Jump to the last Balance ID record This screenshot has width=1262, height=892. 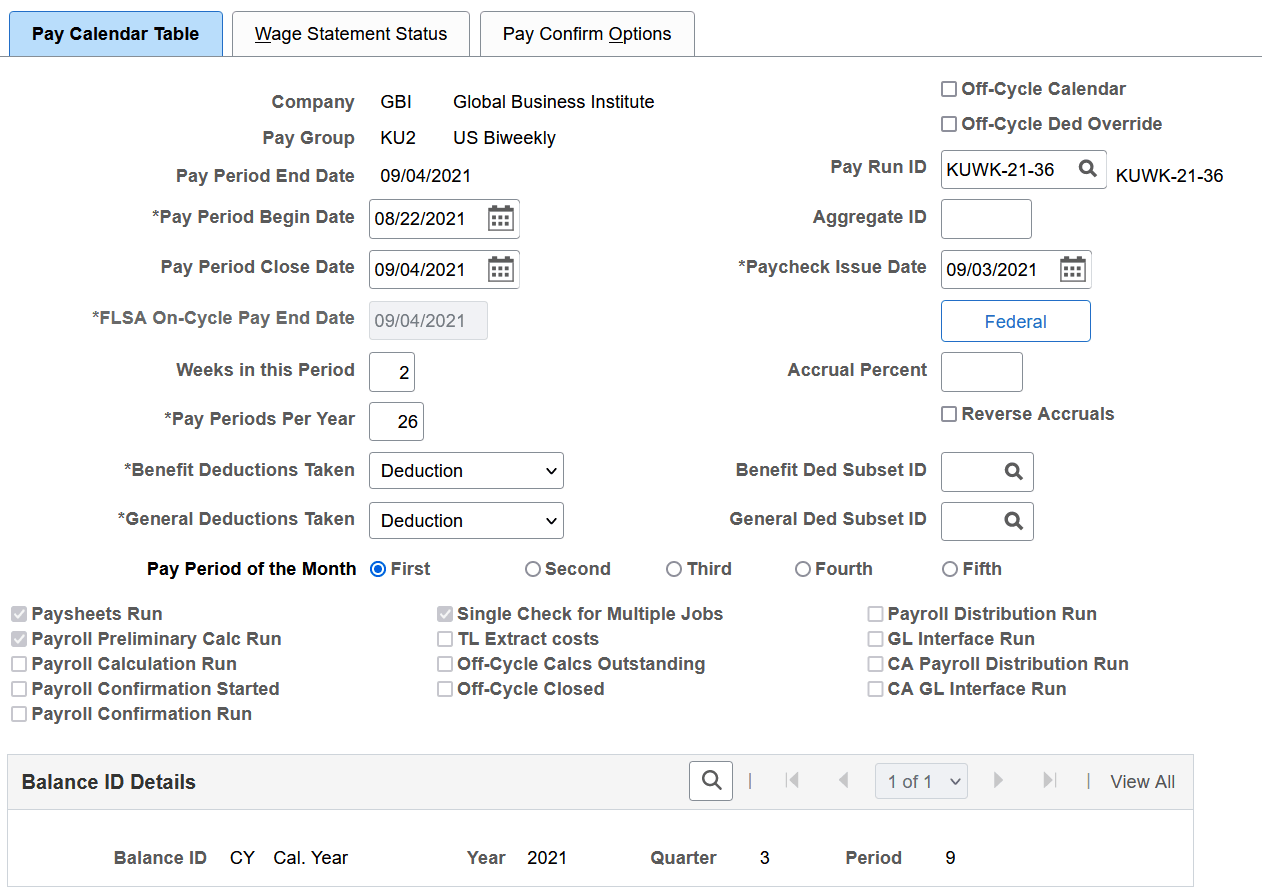1048,781
